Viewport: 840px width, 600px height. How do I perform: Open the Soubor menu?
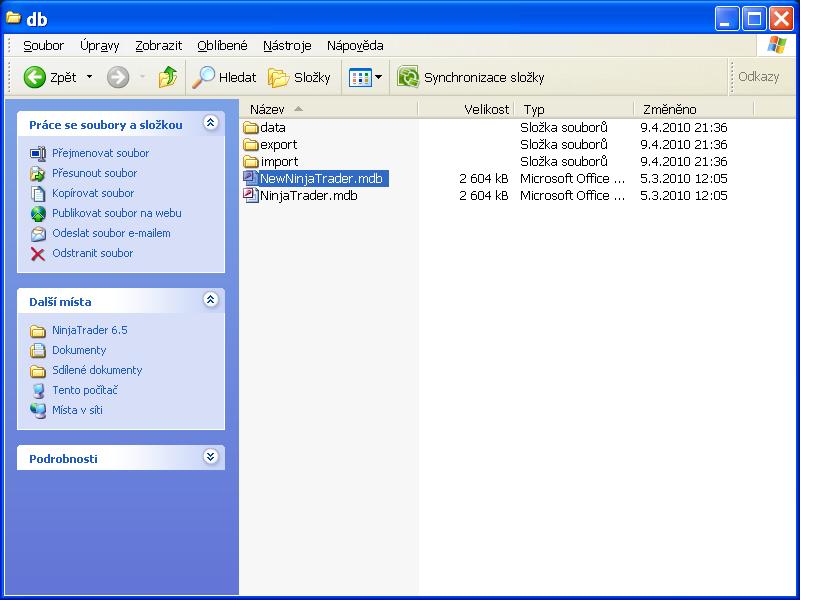pos(43,46)
